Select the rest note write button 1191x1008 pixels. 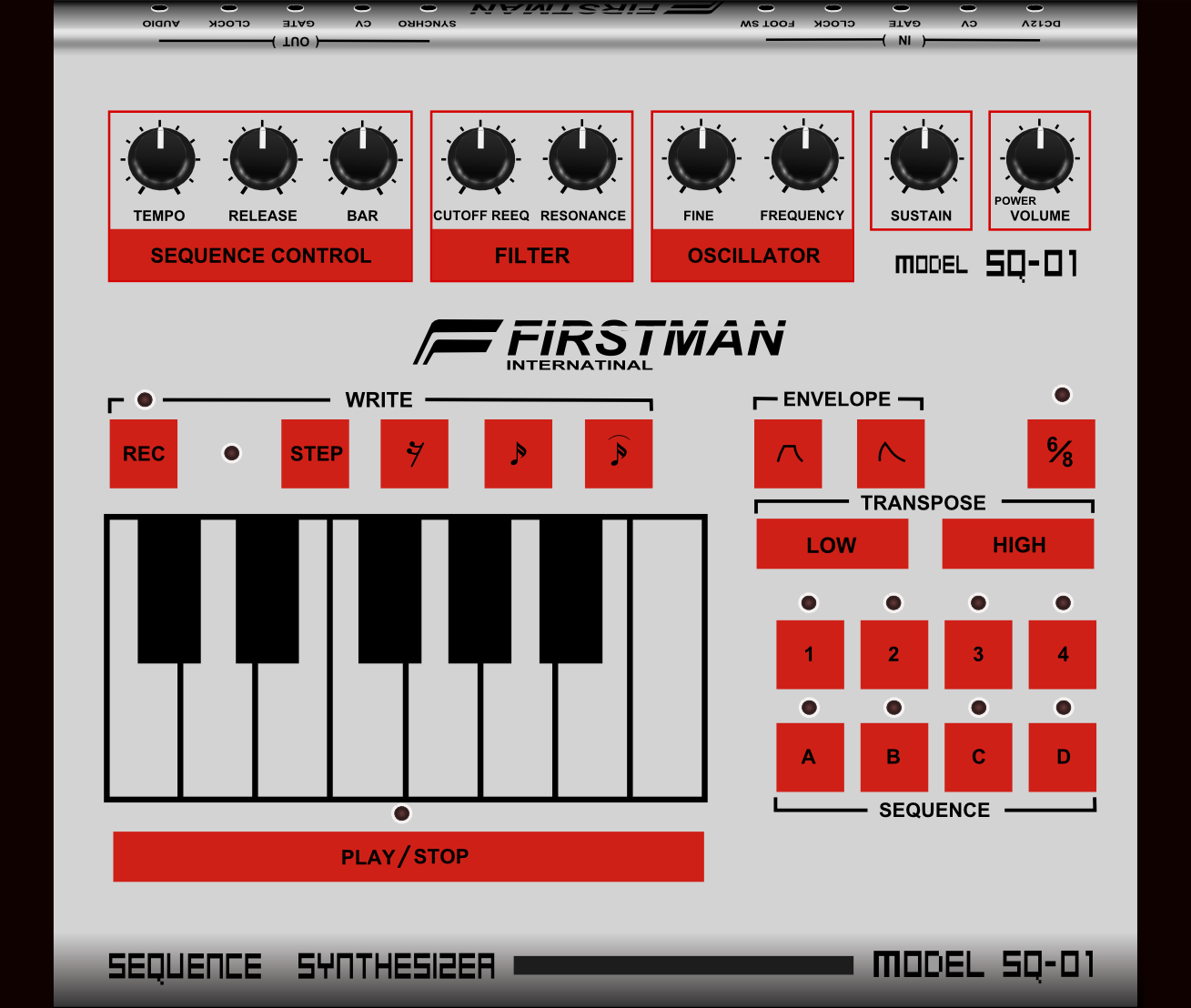click(x=414, y=454)
